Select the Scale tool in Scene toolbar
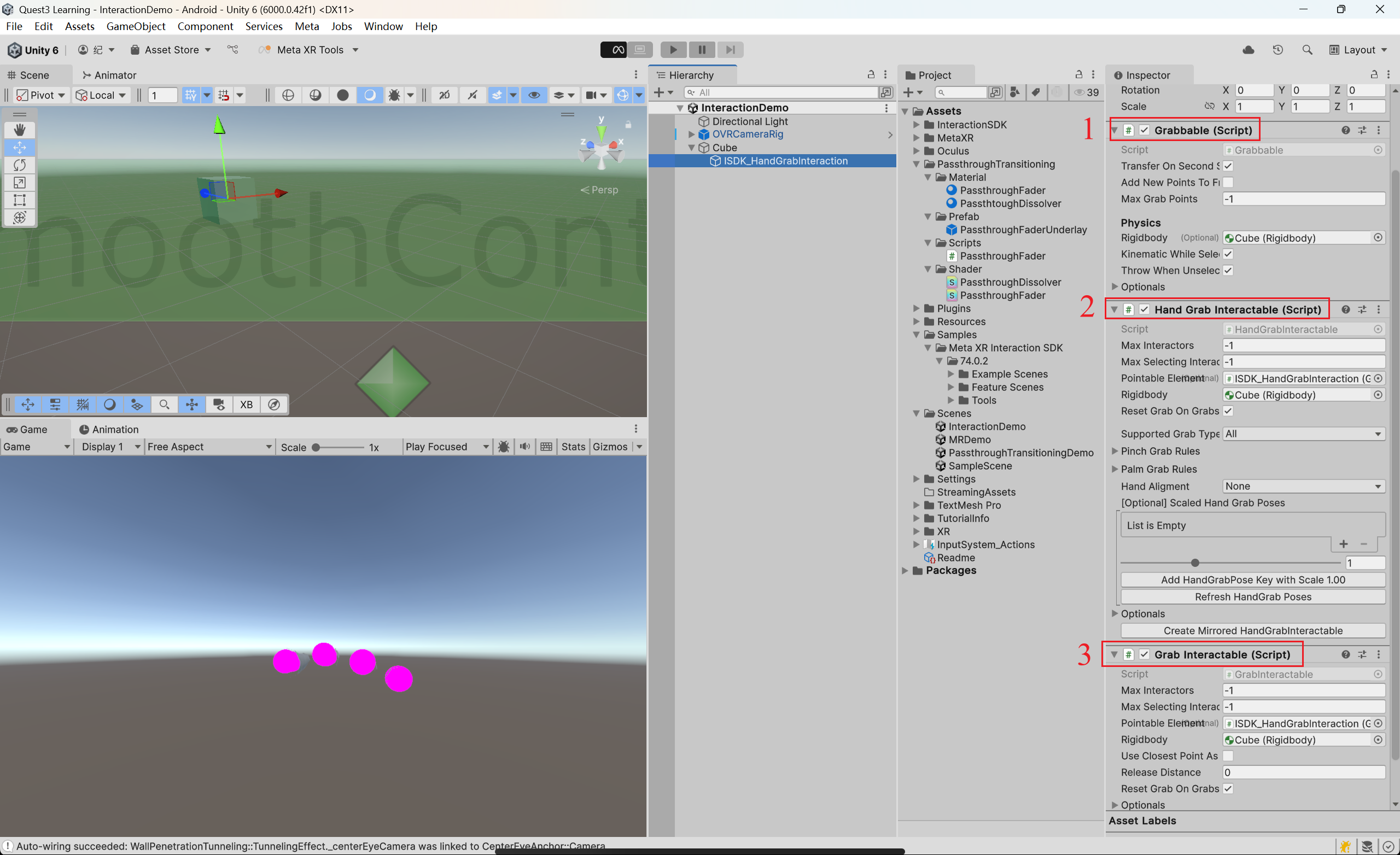This screenshot has width=1400, height=855. coord(19,183)
